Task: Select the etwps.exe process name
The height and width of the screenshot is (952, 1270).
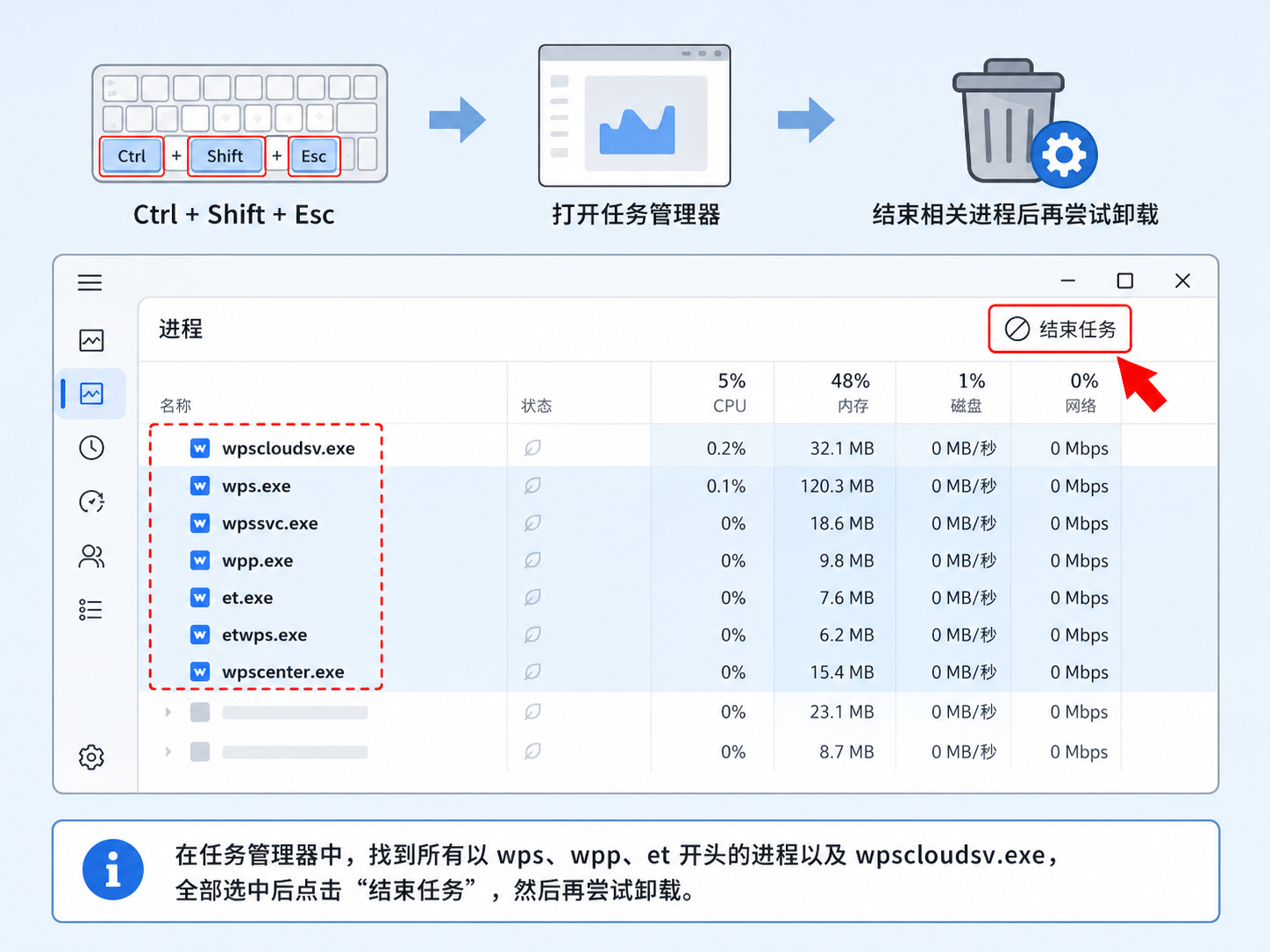Action: click(264, 635)
